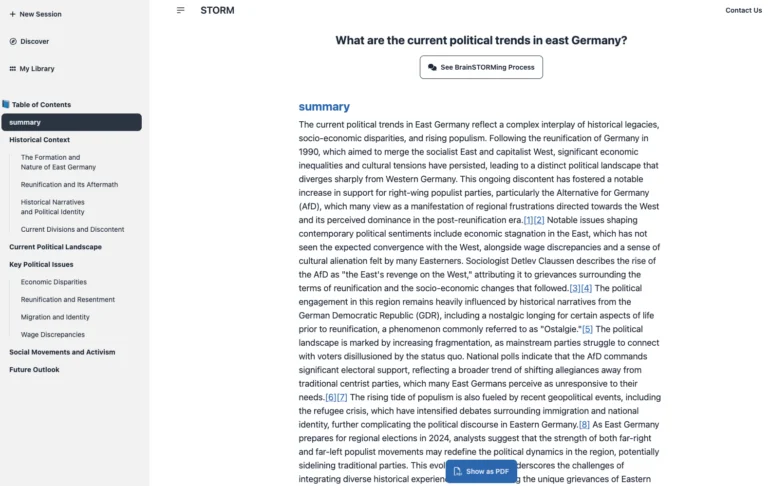Click the My Library grid icon
The height and width of the screenshot is (486, 770).
(13, 69)
